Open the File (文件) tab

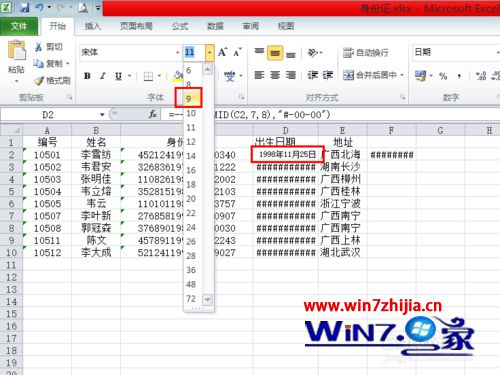[x=19, y=26]
